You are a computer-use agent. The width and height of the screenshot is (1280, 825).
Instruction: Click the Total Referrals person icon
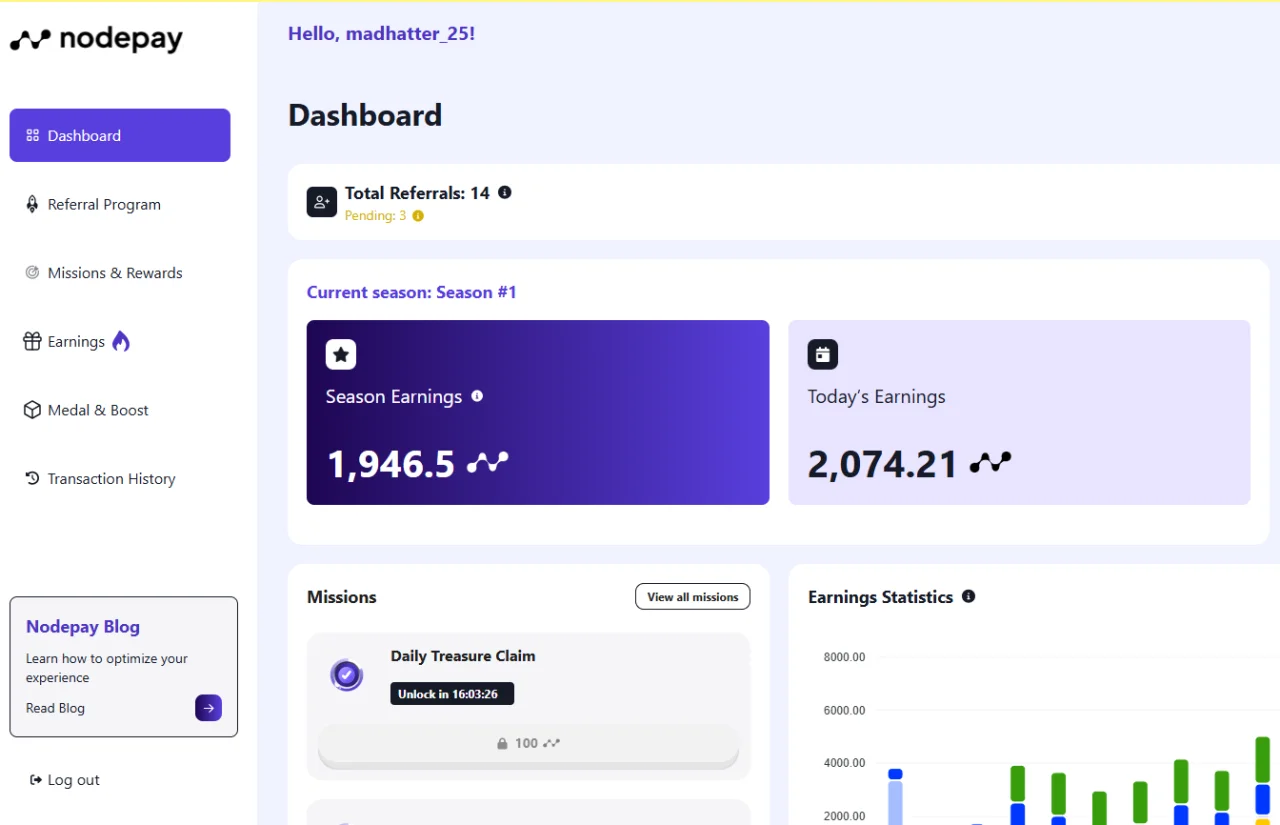(322, 202)
